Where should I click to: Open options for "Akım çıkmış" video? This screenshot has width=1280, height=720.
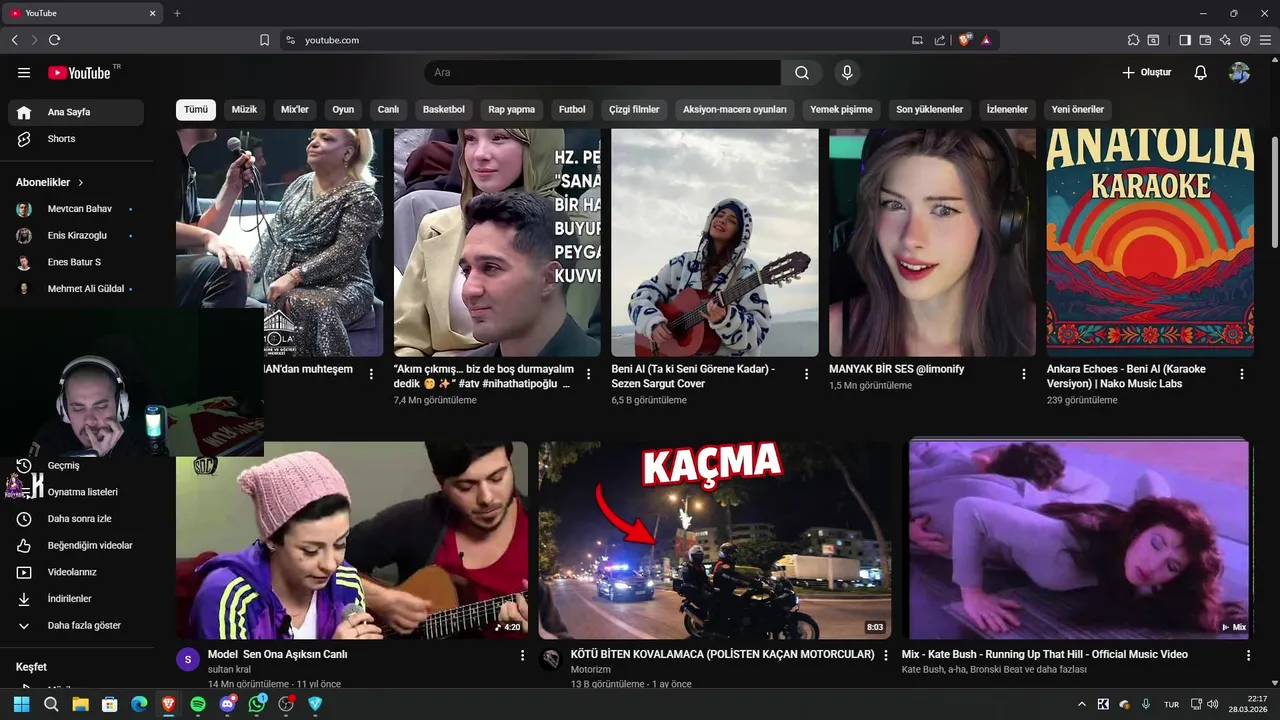click(x=589, y=374)
